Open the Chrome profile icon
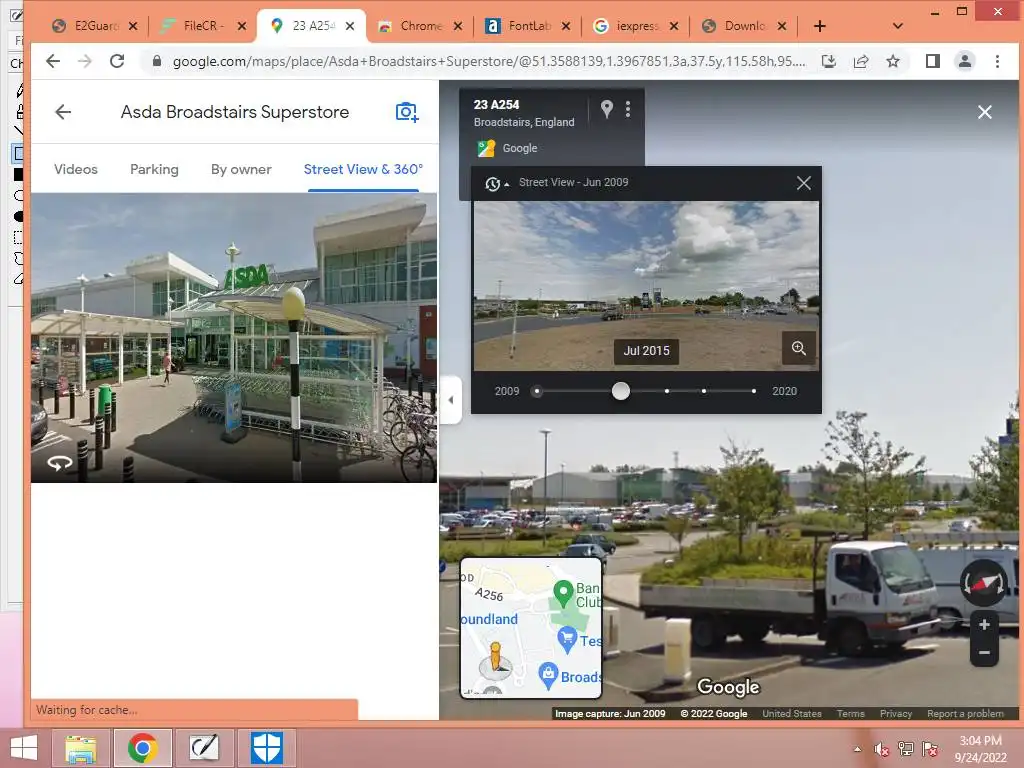 tap(965, 61)
